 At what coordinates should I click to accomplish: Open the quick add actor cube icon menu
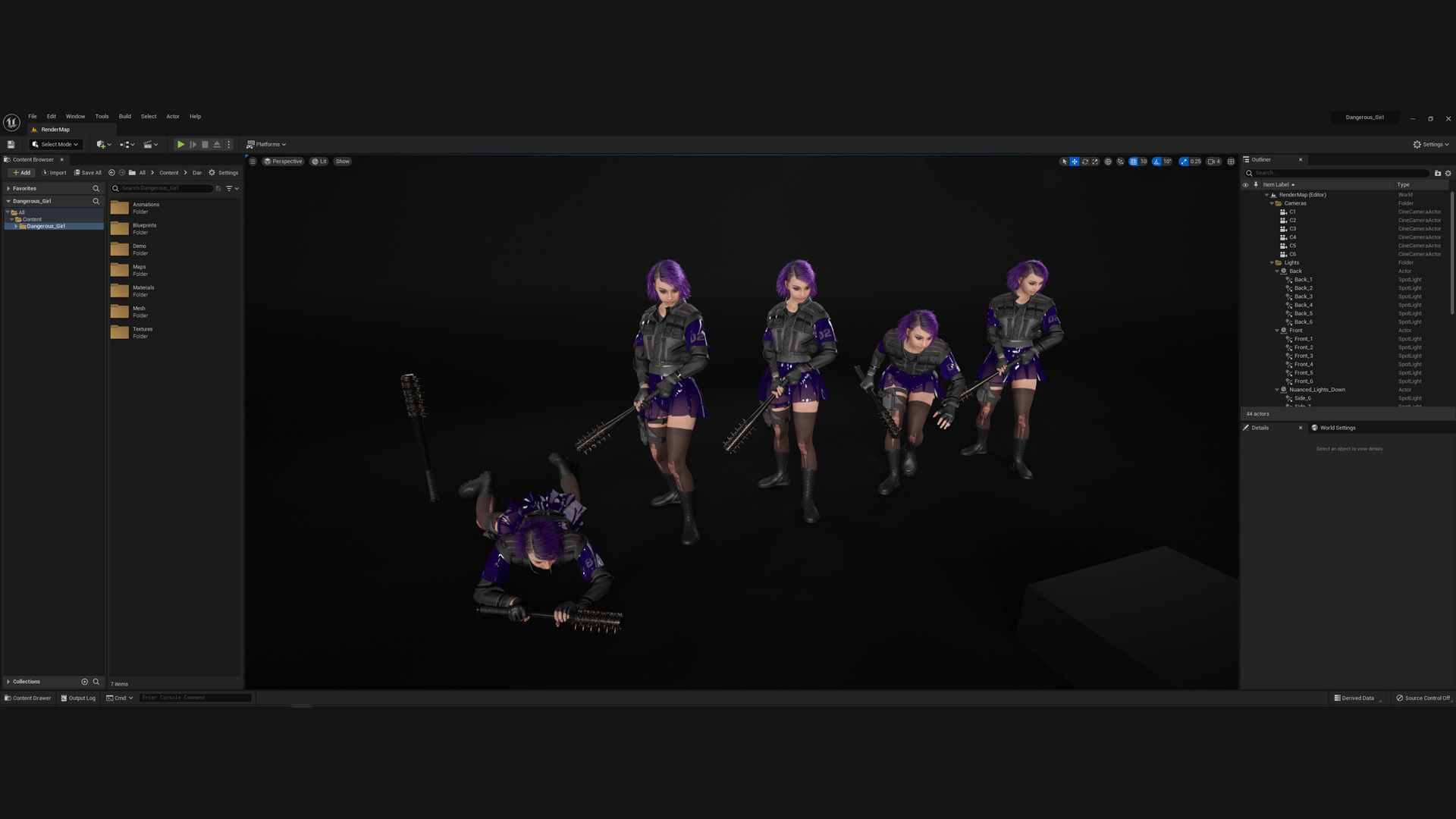click(104, 144)
